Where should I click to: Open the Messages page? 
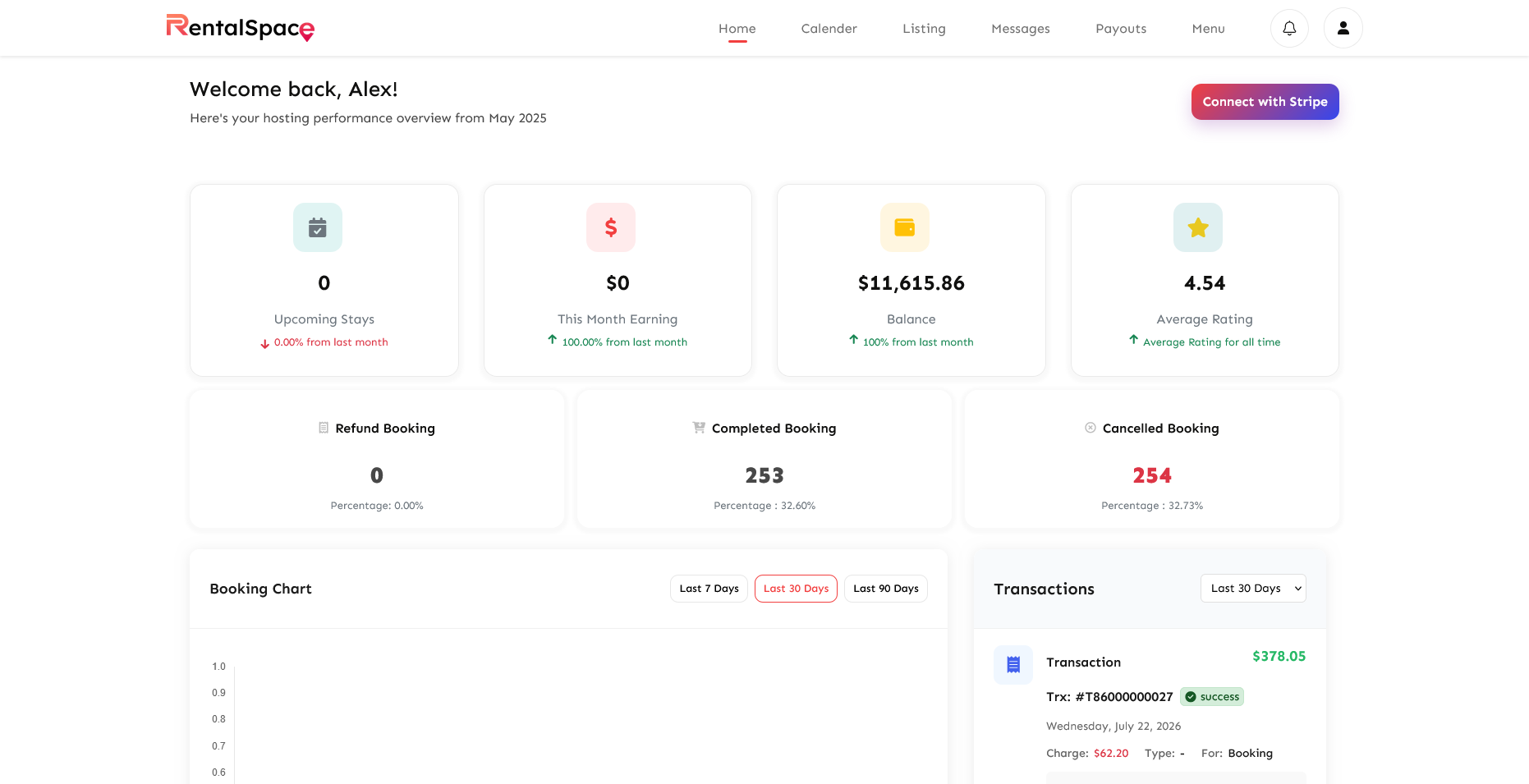tap(1021, 29)
